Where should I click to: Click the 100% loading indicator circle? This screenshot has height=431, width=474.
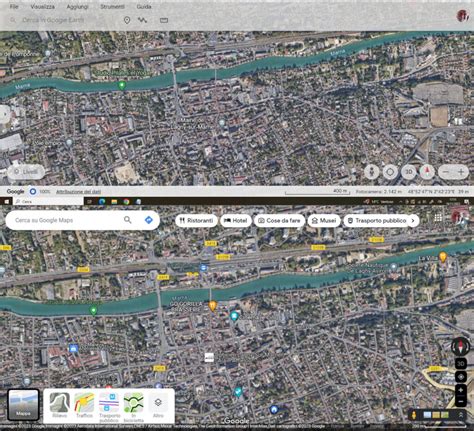(33, 191)
